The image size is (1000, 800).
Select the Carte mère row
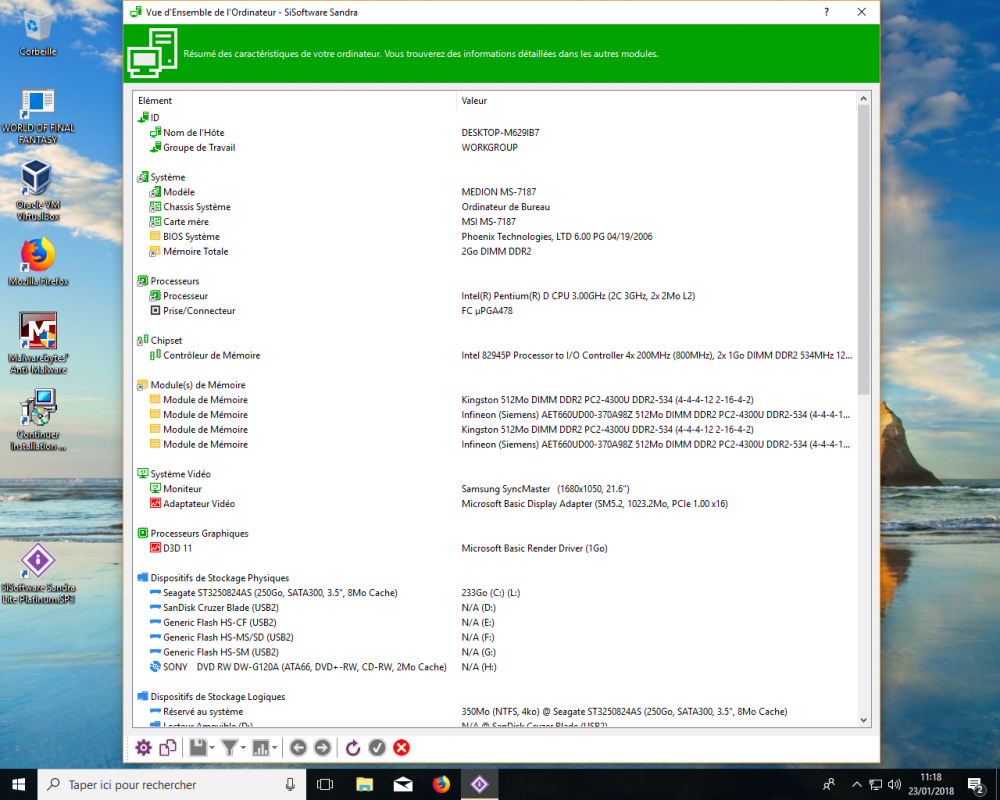(x=186, y=222)
